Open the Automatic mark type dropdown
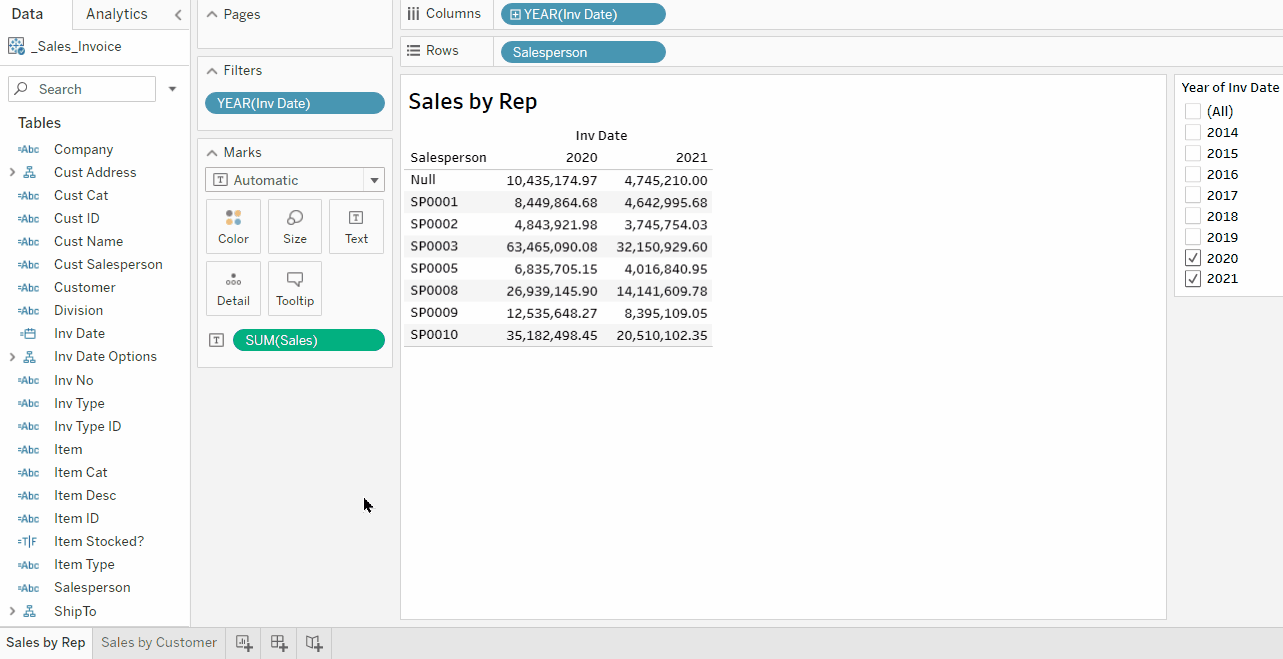 (x=295, y=180)
